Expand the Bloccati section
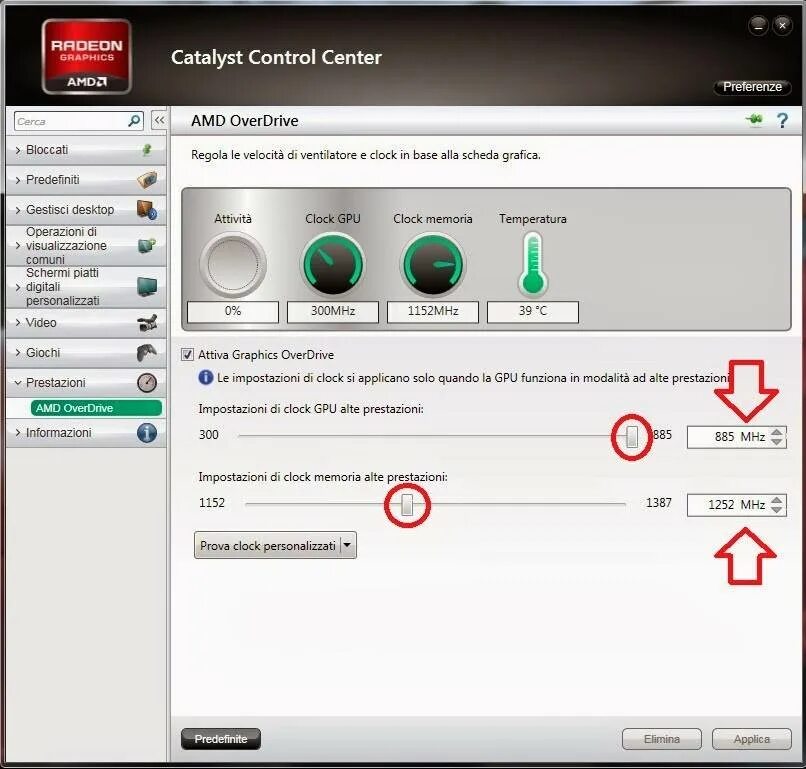The height and width of the screenshot is (769, 806). point(18,150)
